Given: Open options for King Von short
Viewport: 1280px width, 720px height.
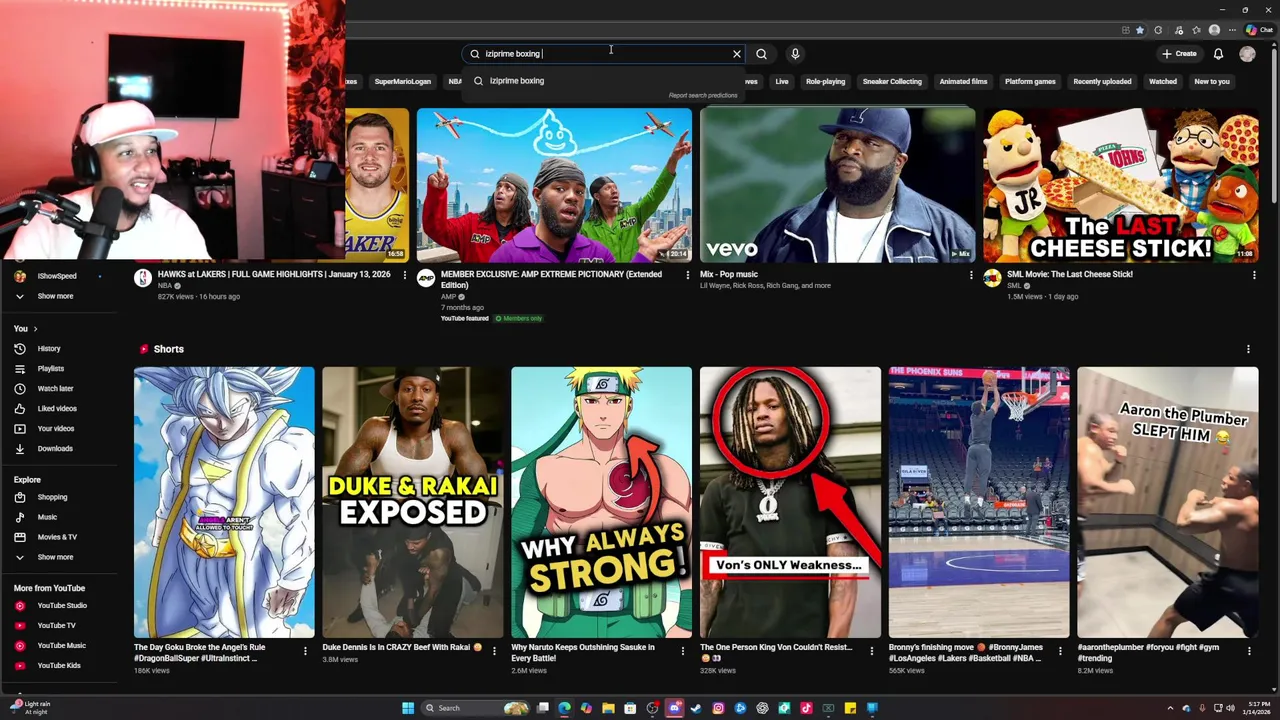Looking at the screenshot, I should point(871,651).
